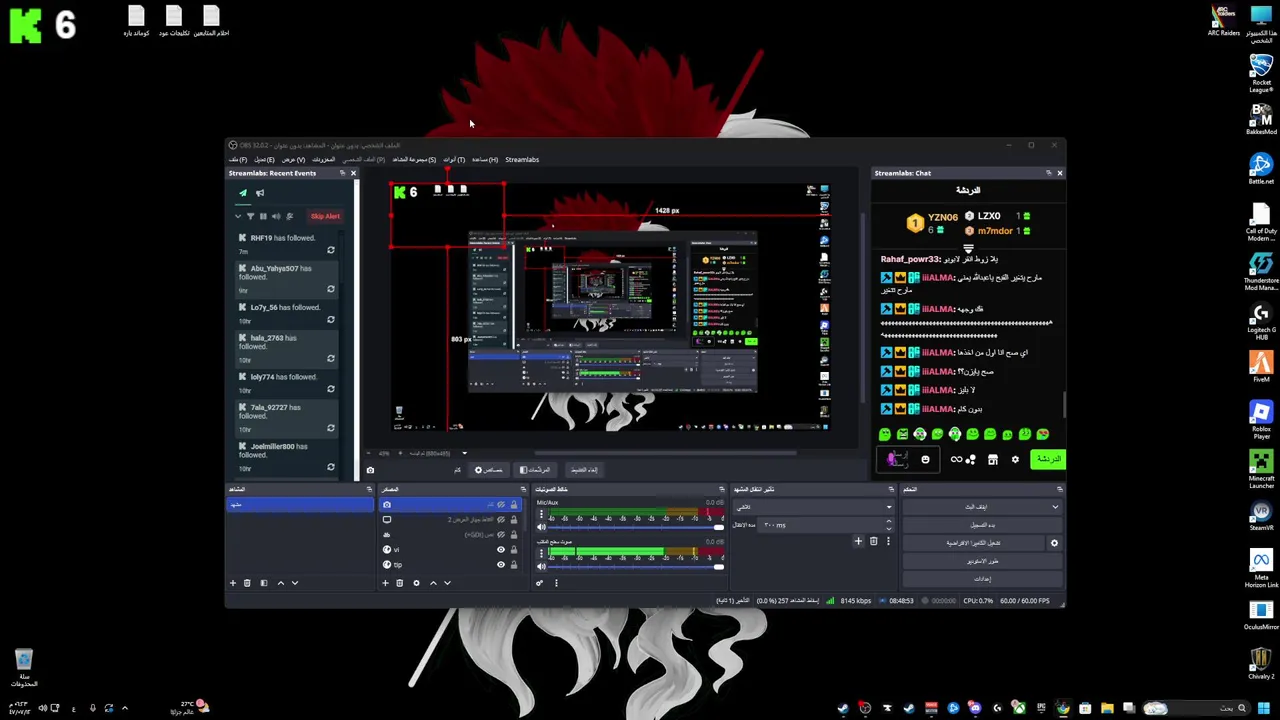Open source properties gear in Sources dock
This screenshot has height=720, width=1280.
[416, 583]
